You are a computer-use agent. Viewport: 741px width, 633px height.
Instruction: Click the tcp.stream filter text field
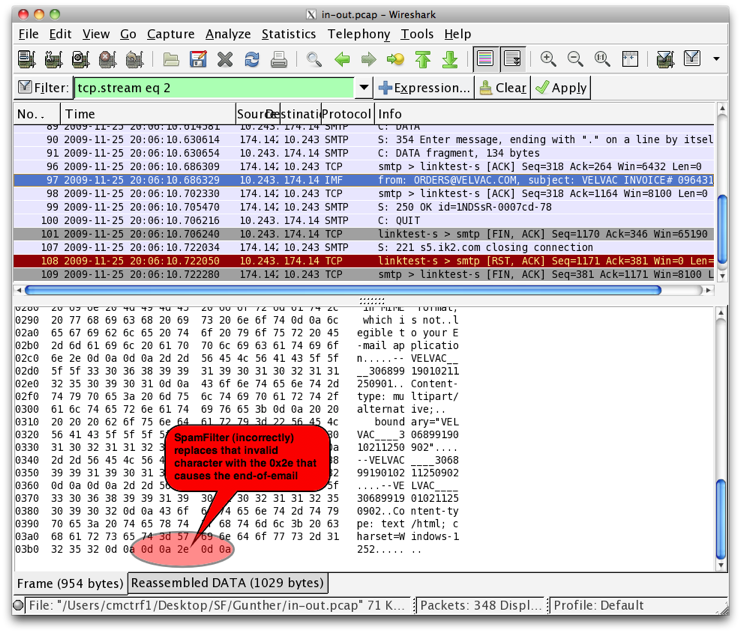(x=212, y=88)
